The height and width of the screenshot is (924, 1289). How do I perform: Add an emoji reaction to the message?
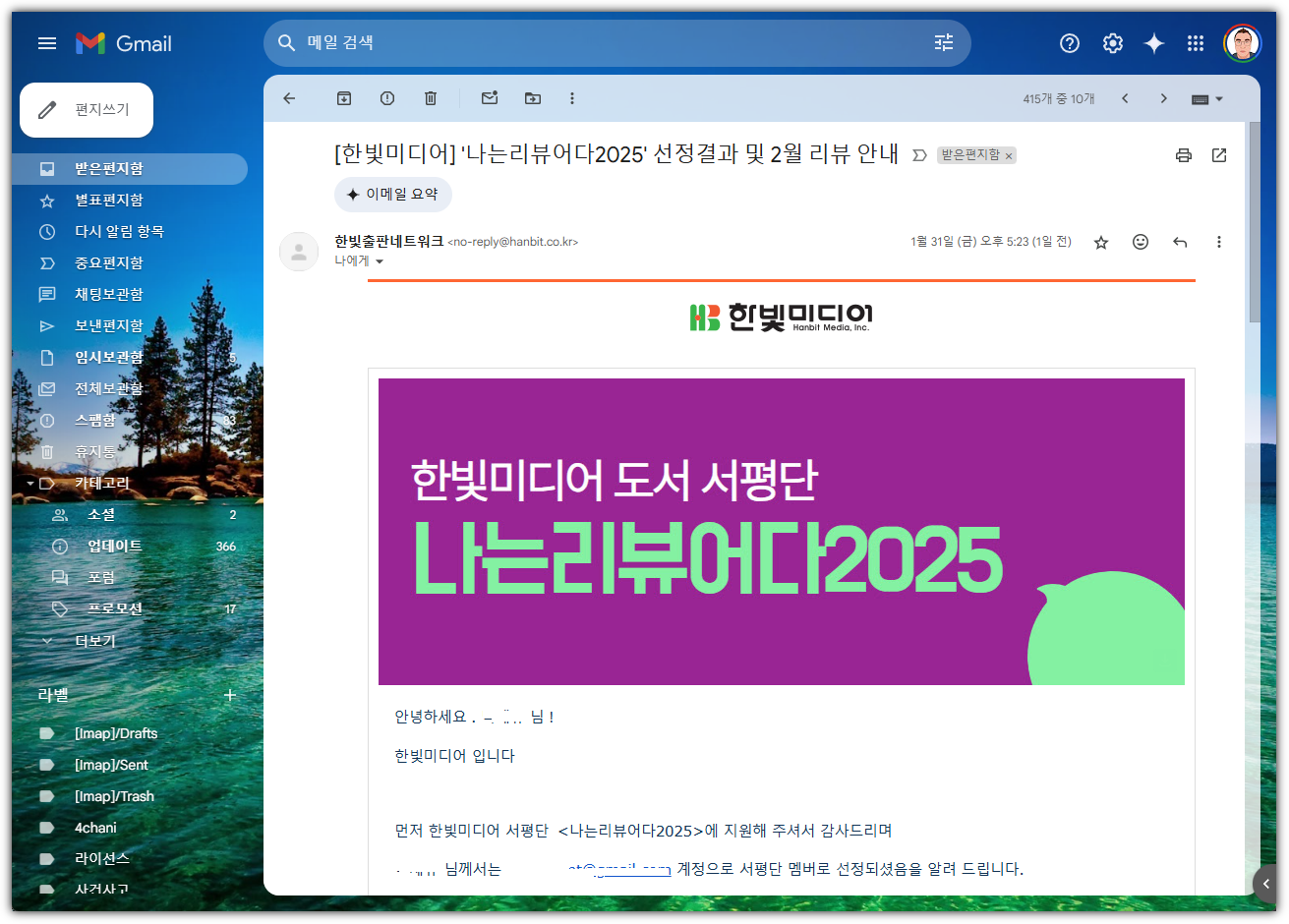(x=1141, y=242)
